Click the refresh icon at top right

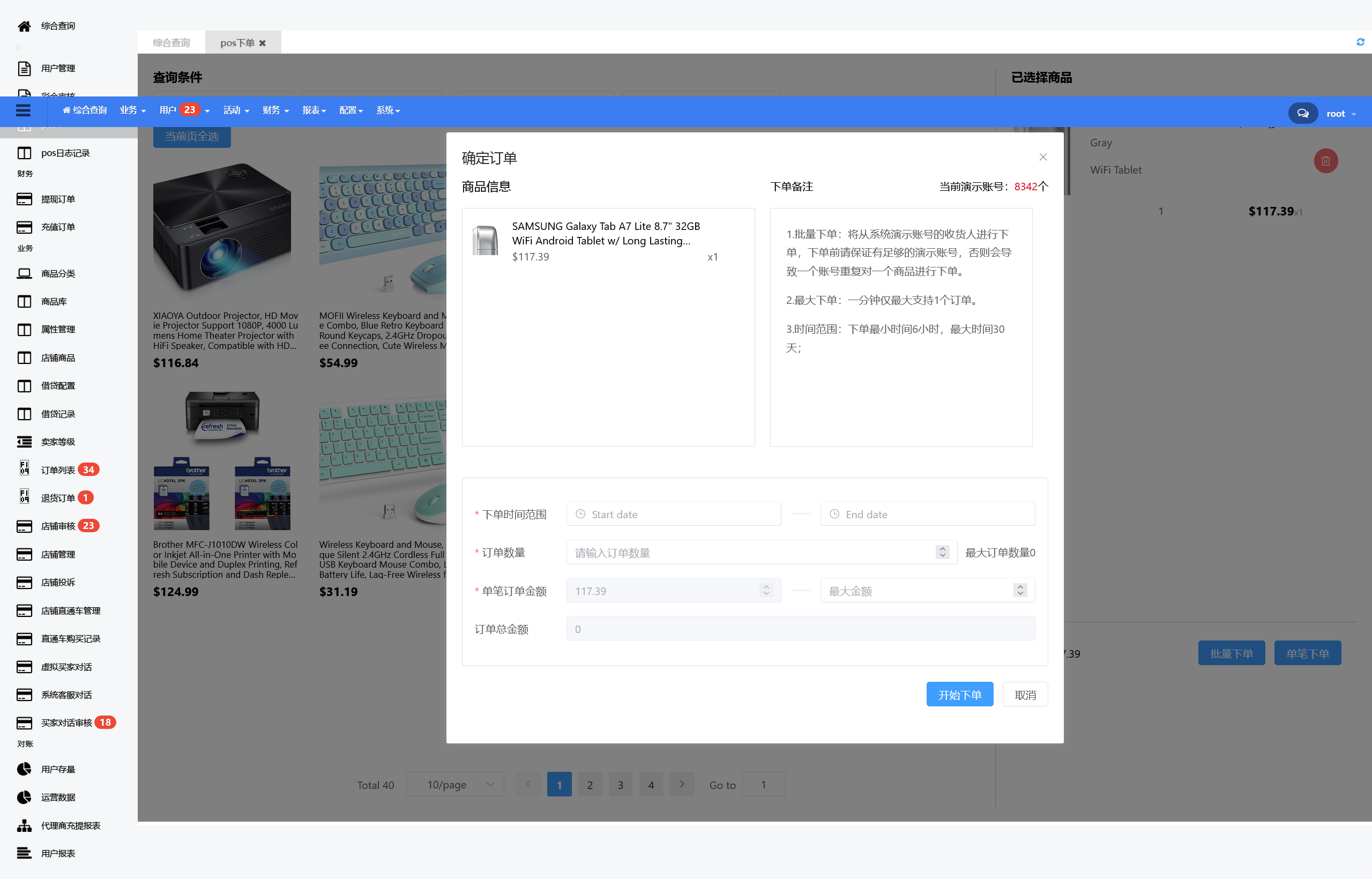(1360, 42)
